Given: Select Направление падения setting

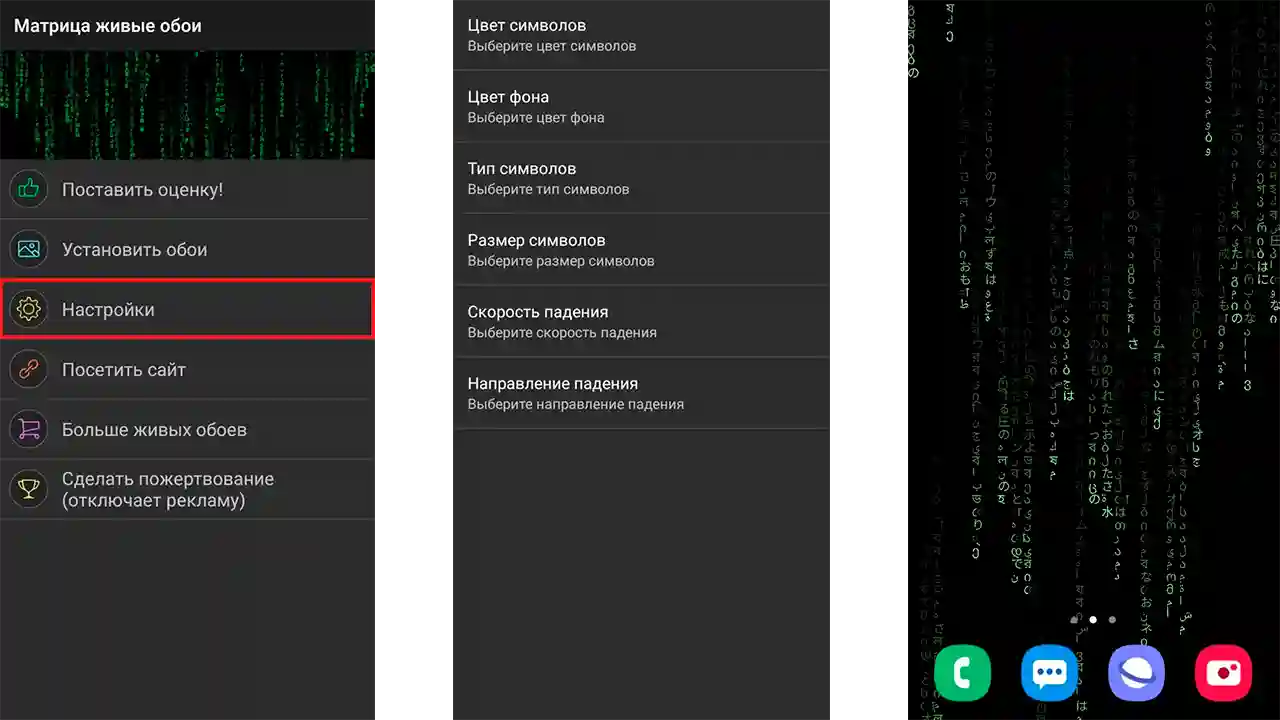Looking at the screenshot, I should tap(640, 393).
